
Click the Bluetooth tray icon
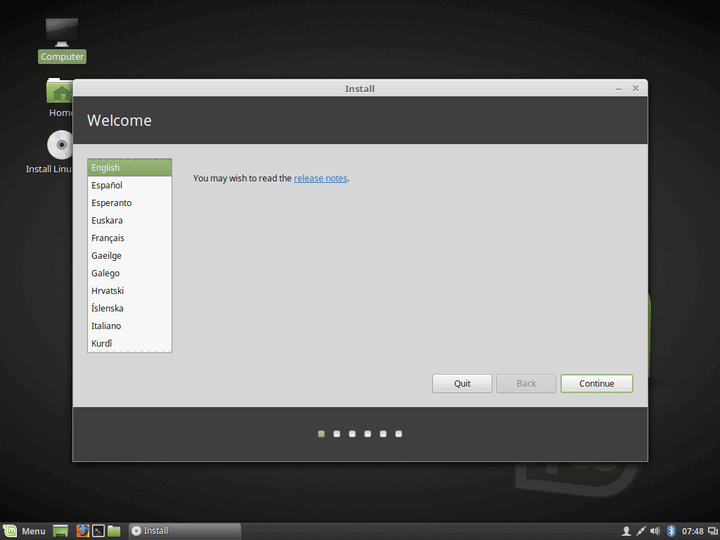[x=671, y=531]
